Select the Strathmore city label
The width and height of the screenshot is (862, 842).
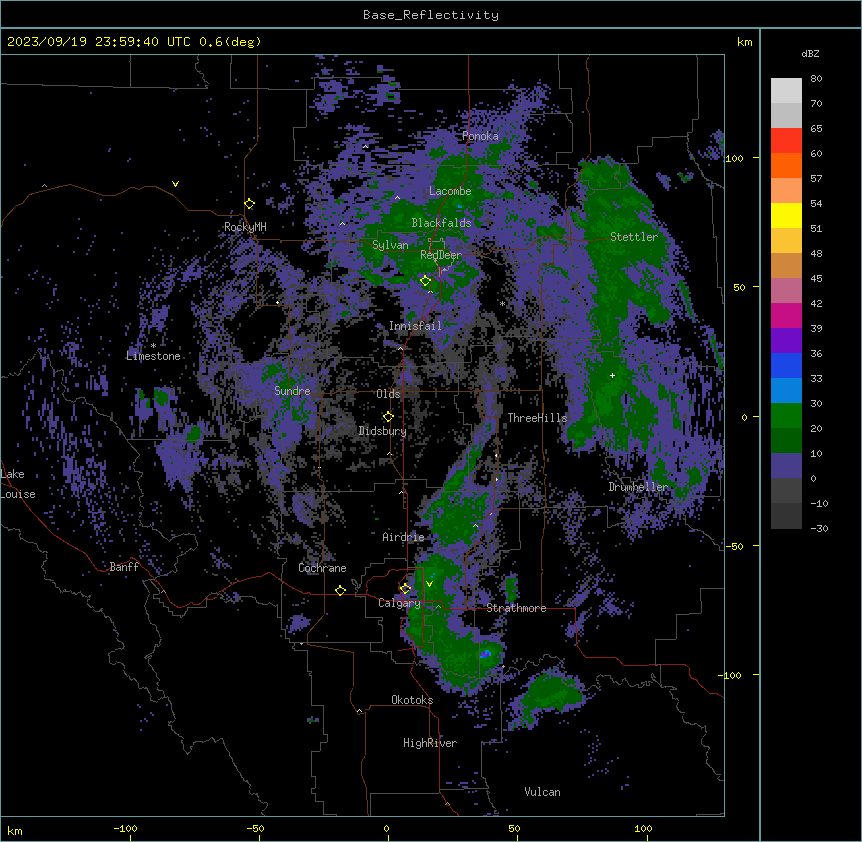[x=516, y=608]
